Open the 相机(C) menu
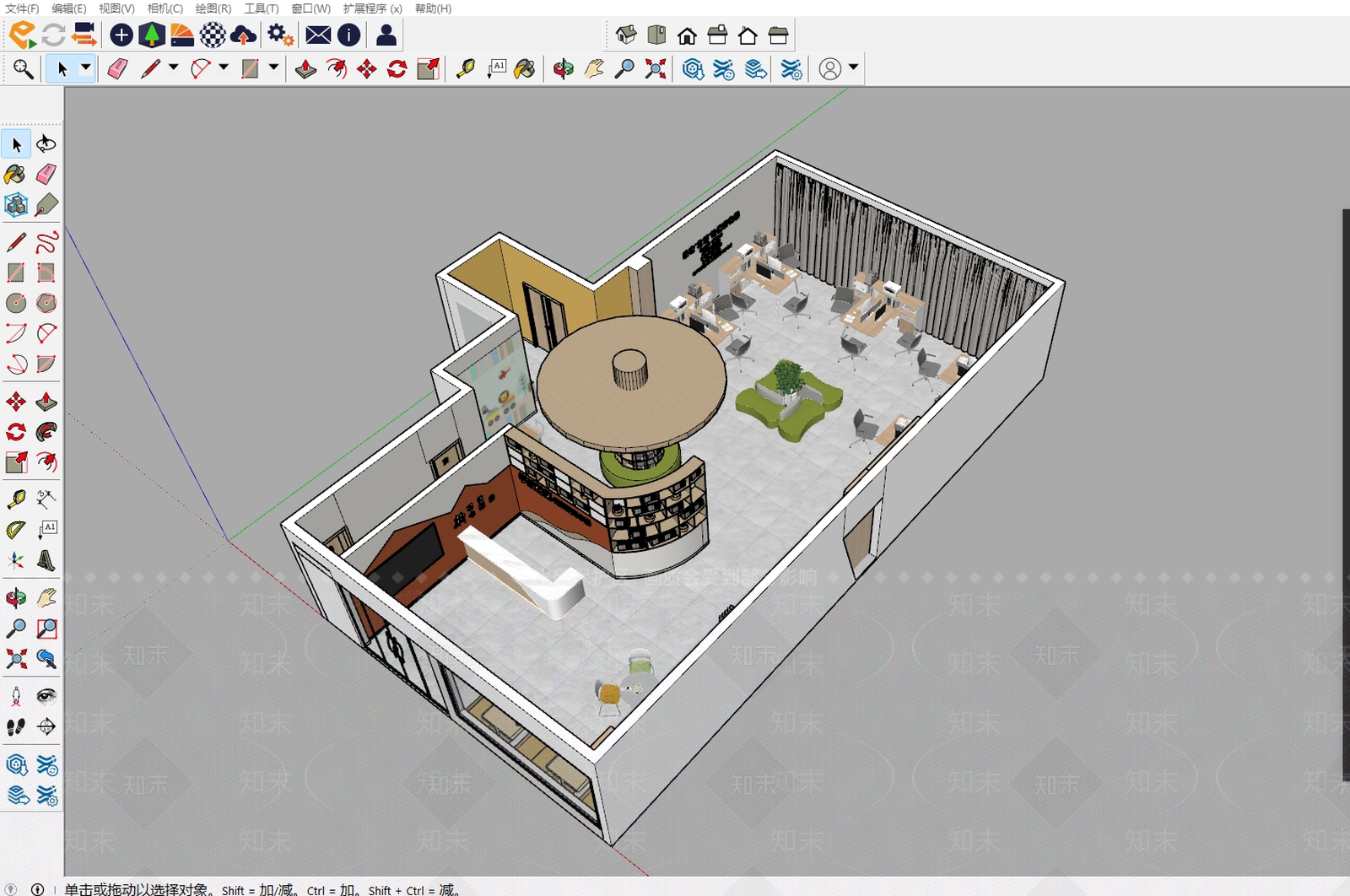 [165, 8]
